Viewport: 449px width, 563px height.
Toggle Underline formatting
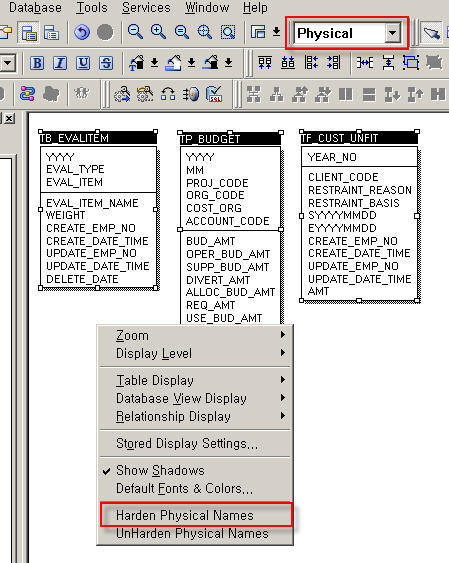[x=83, y=63]
